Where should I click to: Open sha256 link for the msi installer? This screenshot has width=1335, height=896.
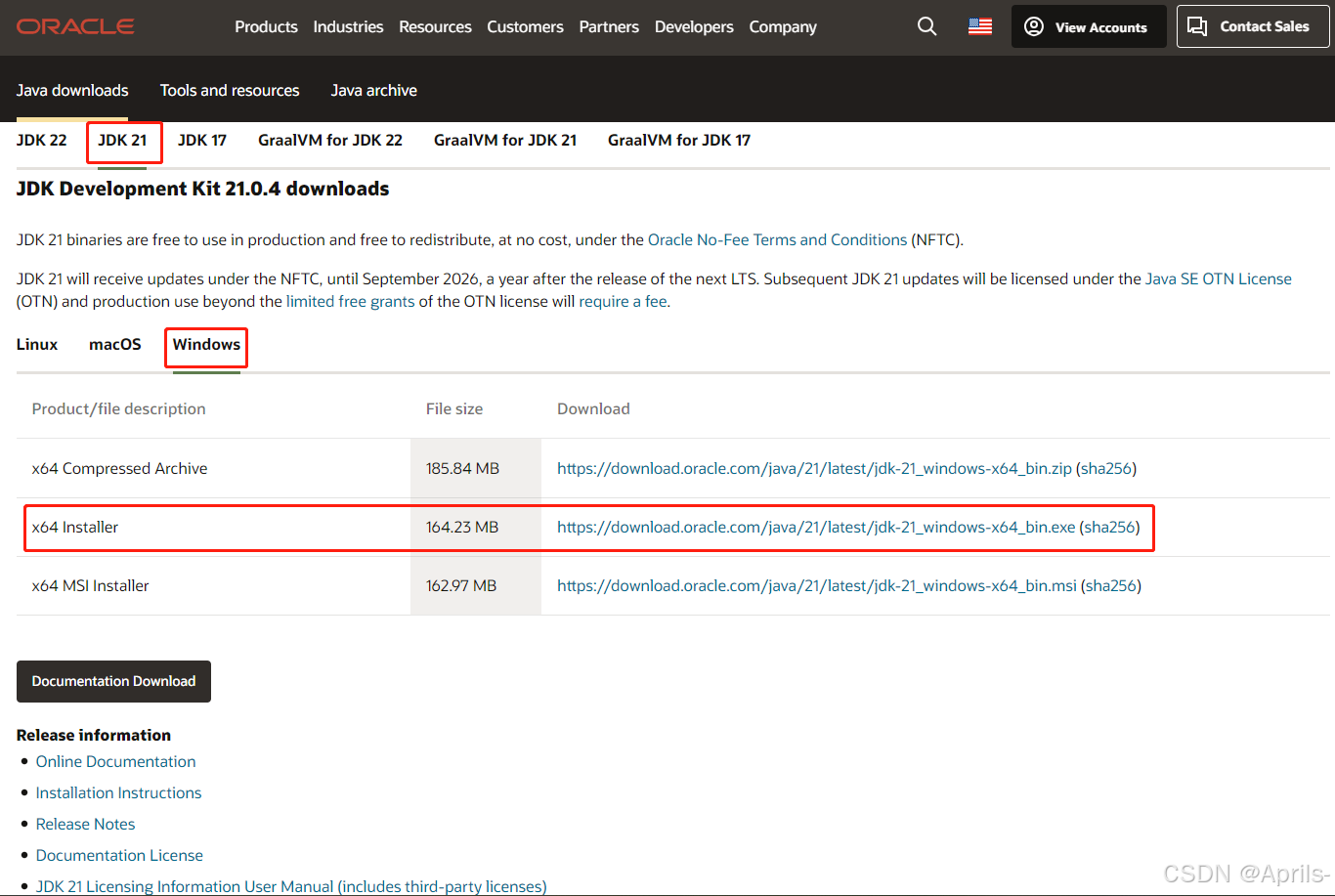1111,585
